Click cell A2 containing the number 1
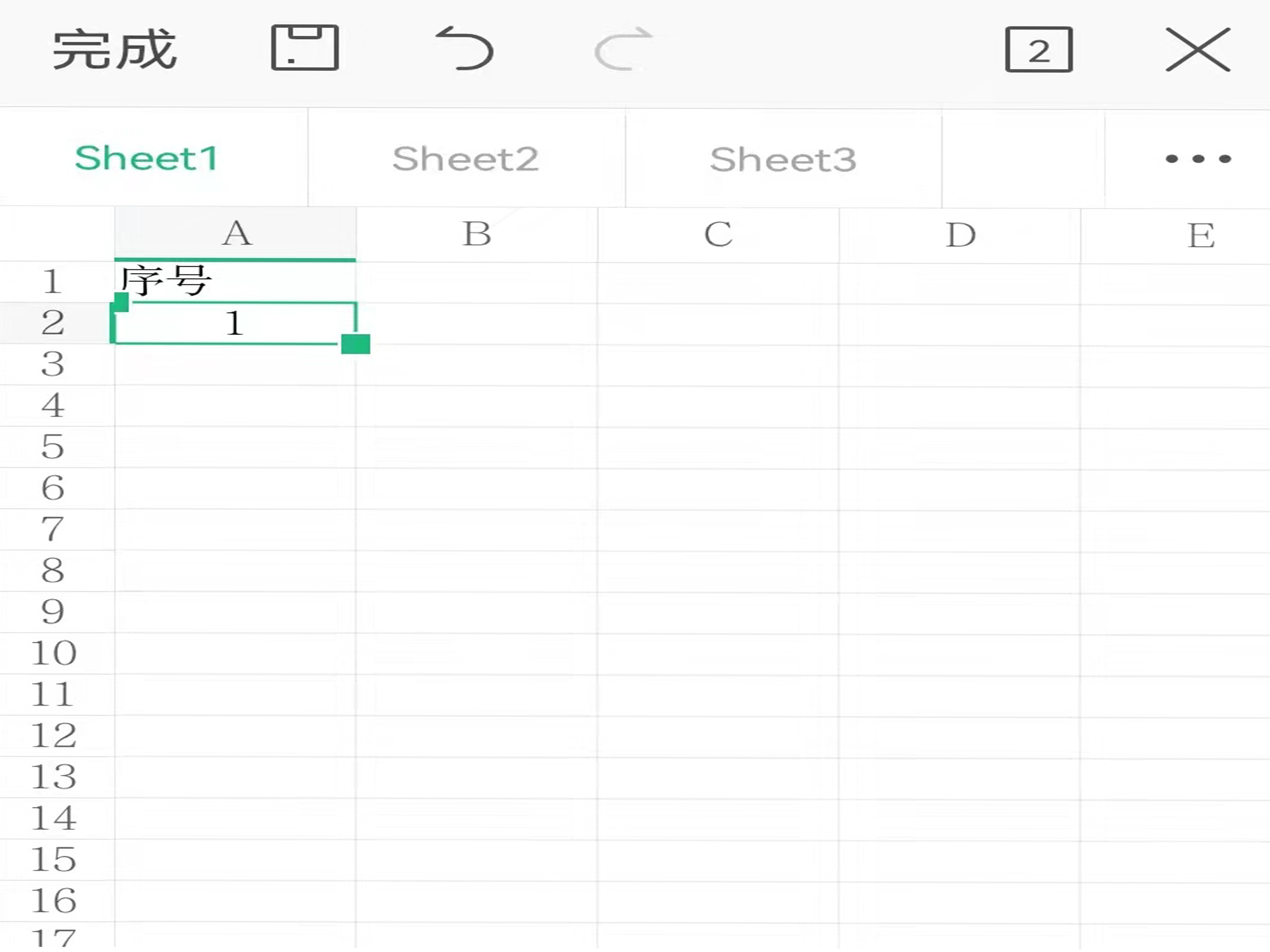 [234, 323]
